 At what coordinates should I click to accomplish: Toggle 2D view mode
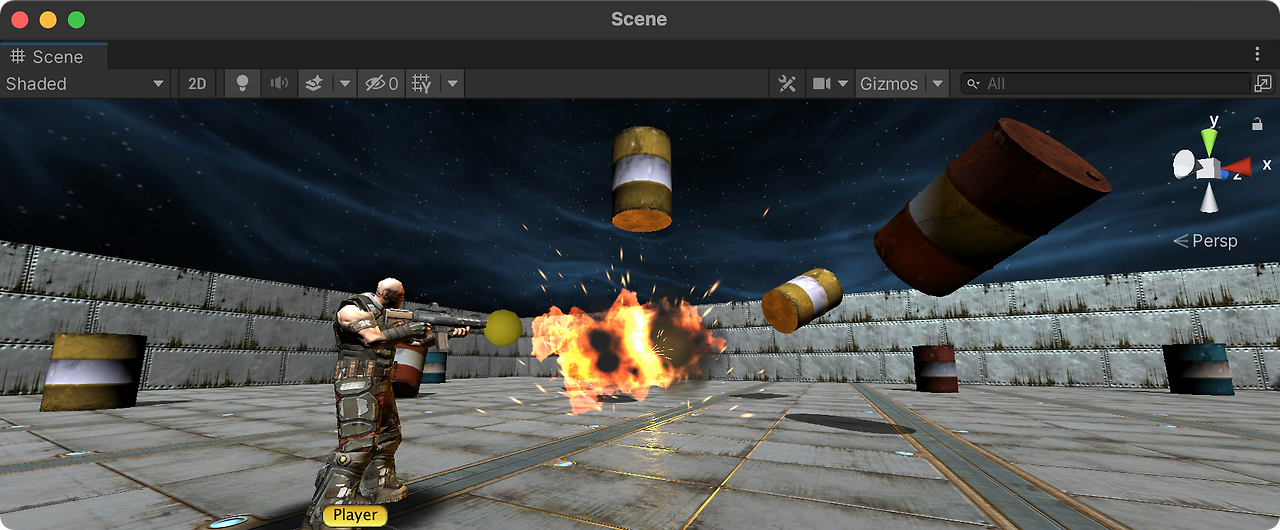tap(197, 84)
